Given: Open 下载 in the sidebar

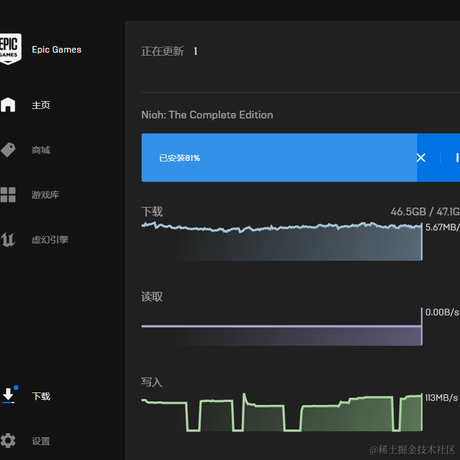Looking at the screenshot, I should click(41, 396).
